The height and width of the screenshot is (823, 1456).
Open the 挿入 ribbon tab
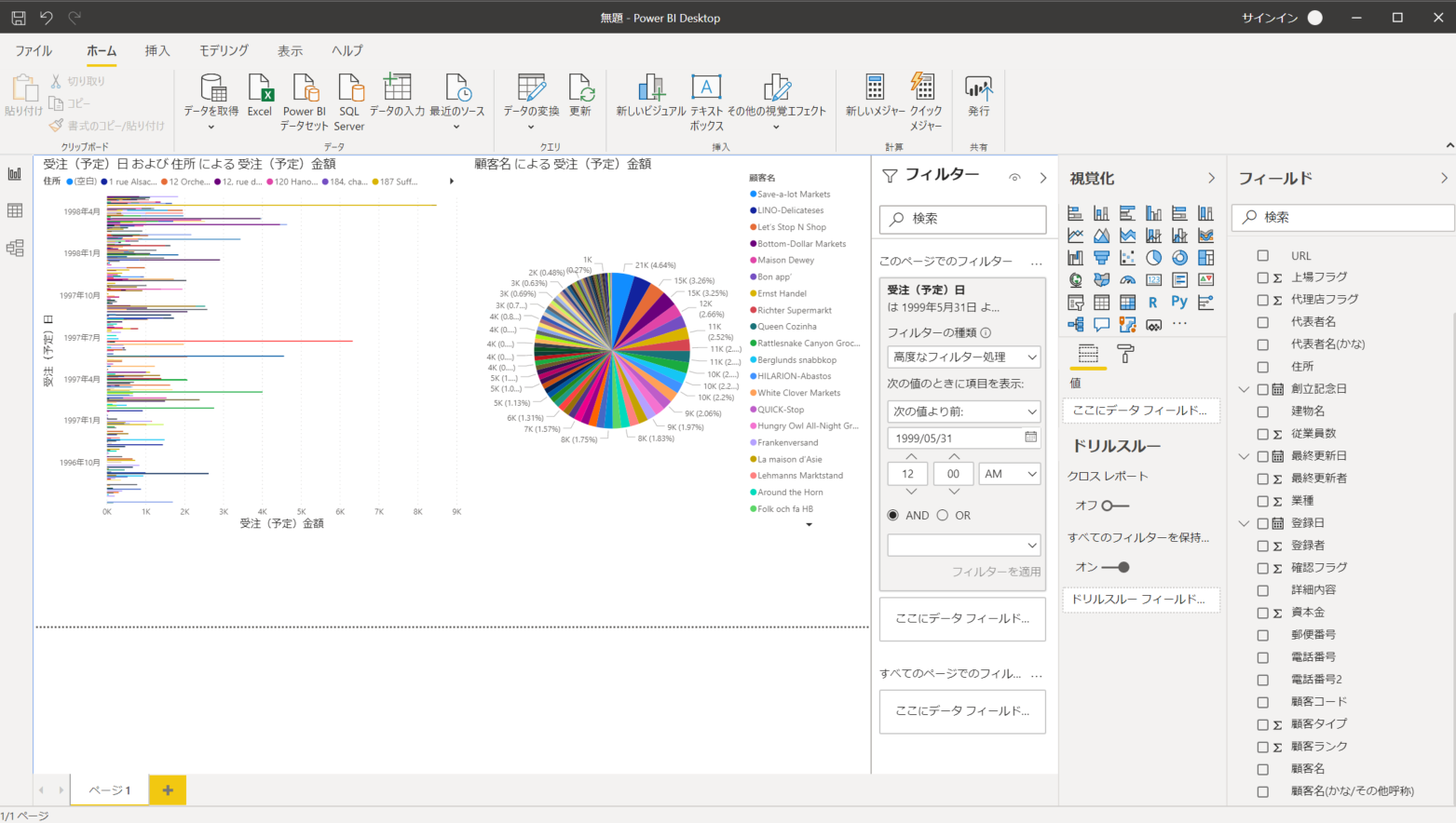pyautogui.click(x=157, y=50)
